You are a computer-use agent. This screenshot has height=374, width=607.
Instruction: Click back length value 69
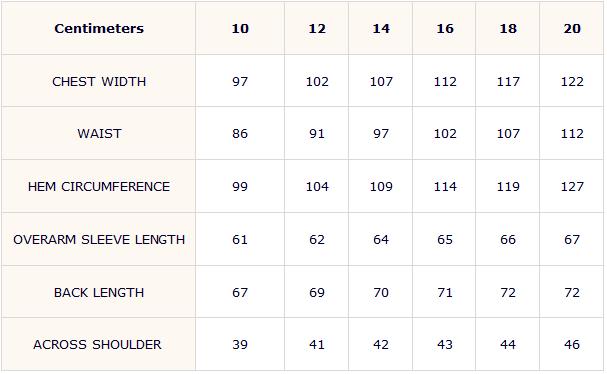[317, 293]
